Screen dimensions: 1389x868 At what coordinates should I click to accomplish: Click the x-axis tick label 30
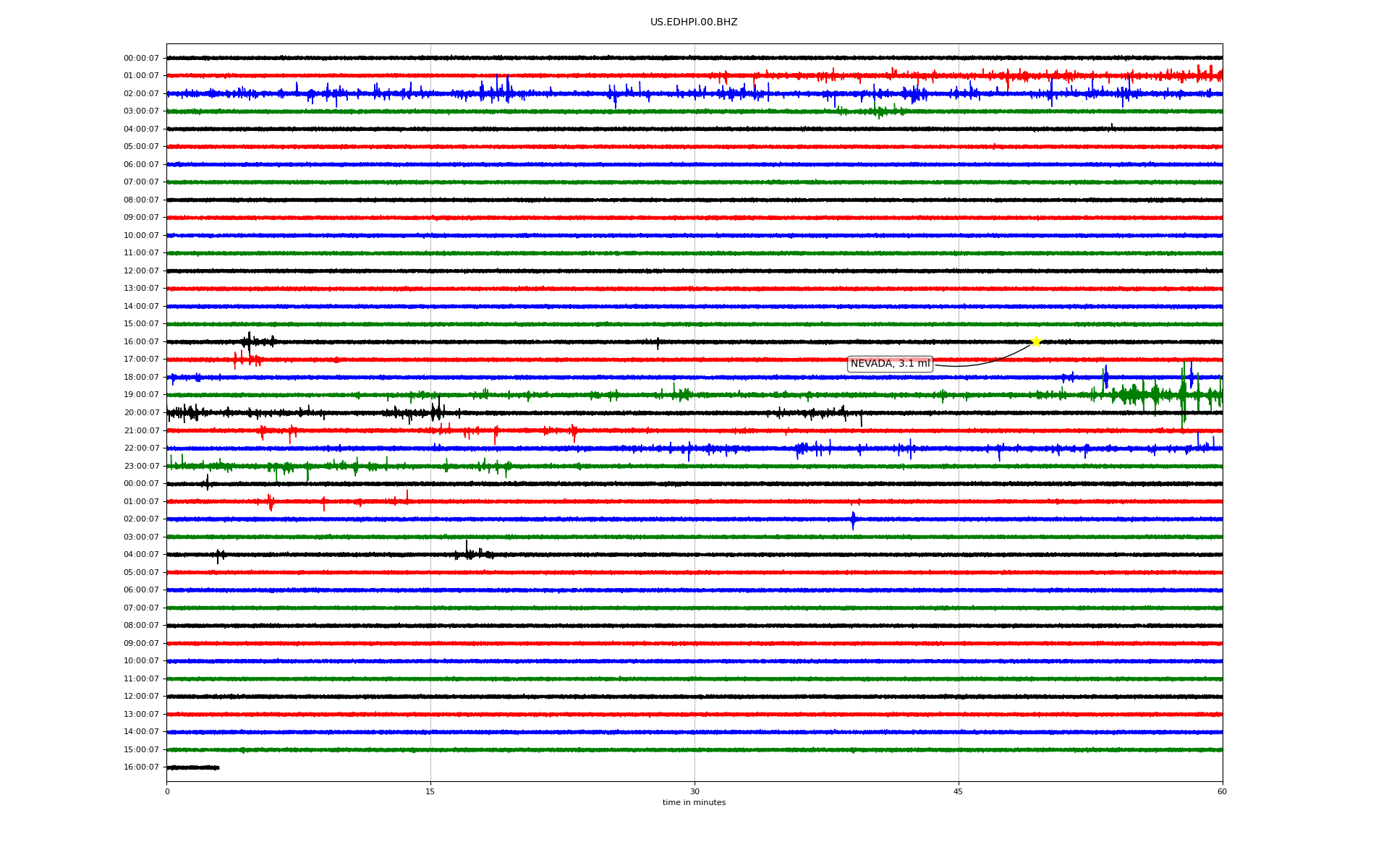coord(694,791)
